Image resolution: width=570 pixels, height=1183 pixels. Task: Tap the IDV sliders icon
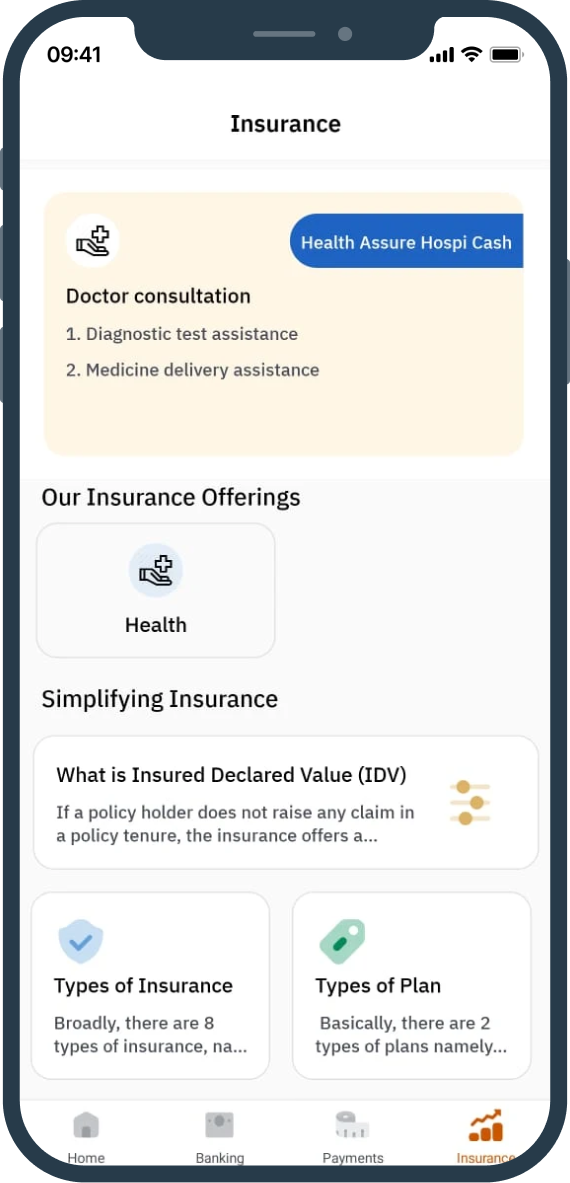[470, 803]
